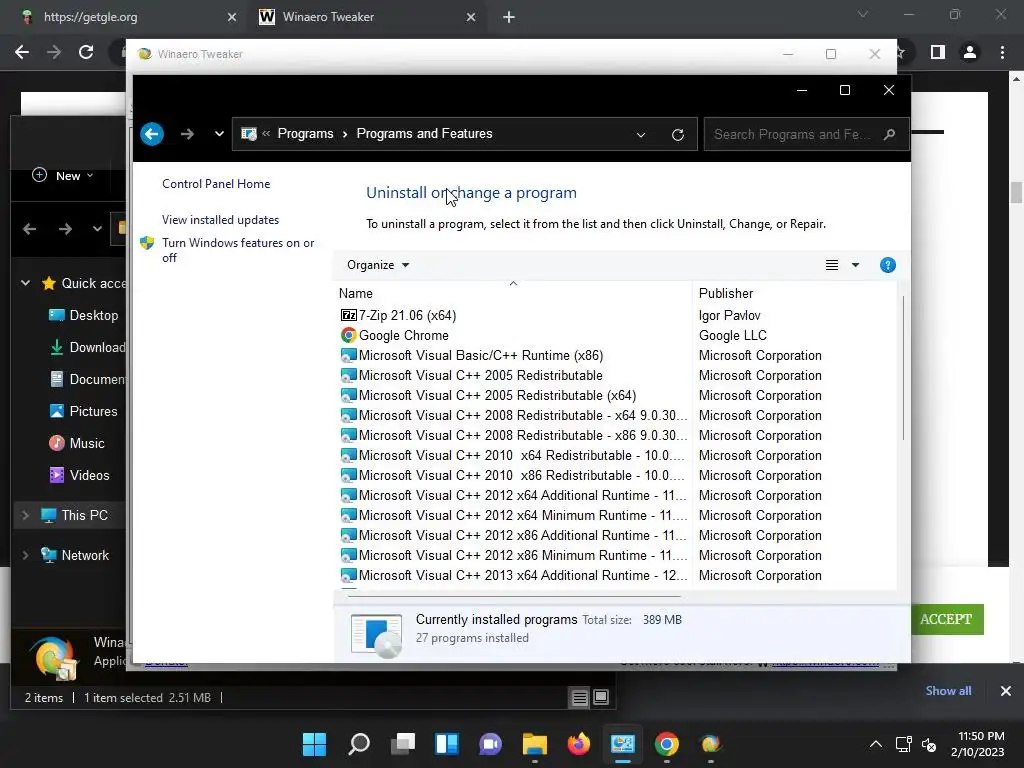Click New button in File Explorer
Screen dimensions: 1024x768
(x=63, y=176)
